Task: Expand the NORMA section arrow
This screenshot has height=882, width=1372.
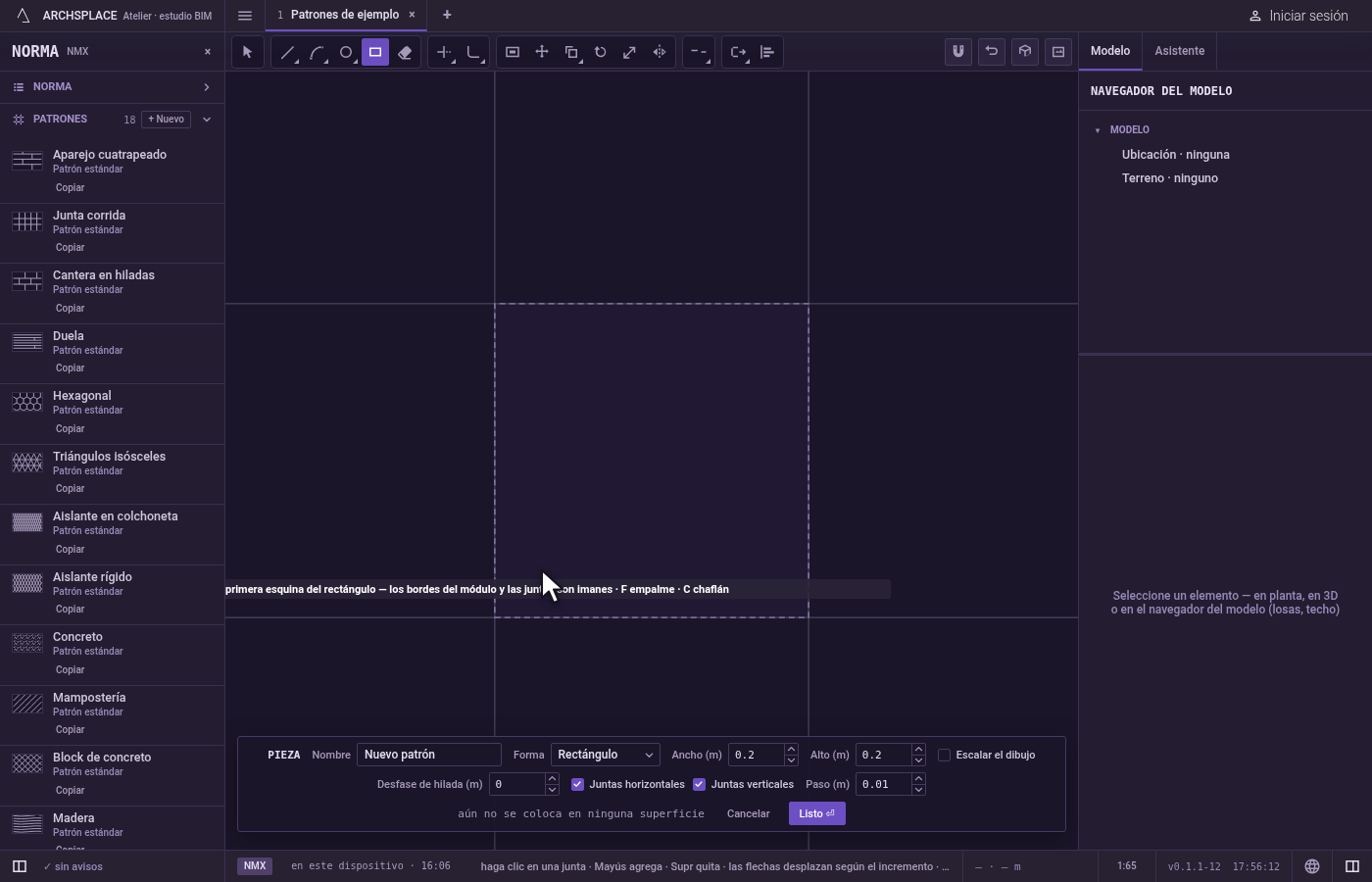Action: point(207,87)
